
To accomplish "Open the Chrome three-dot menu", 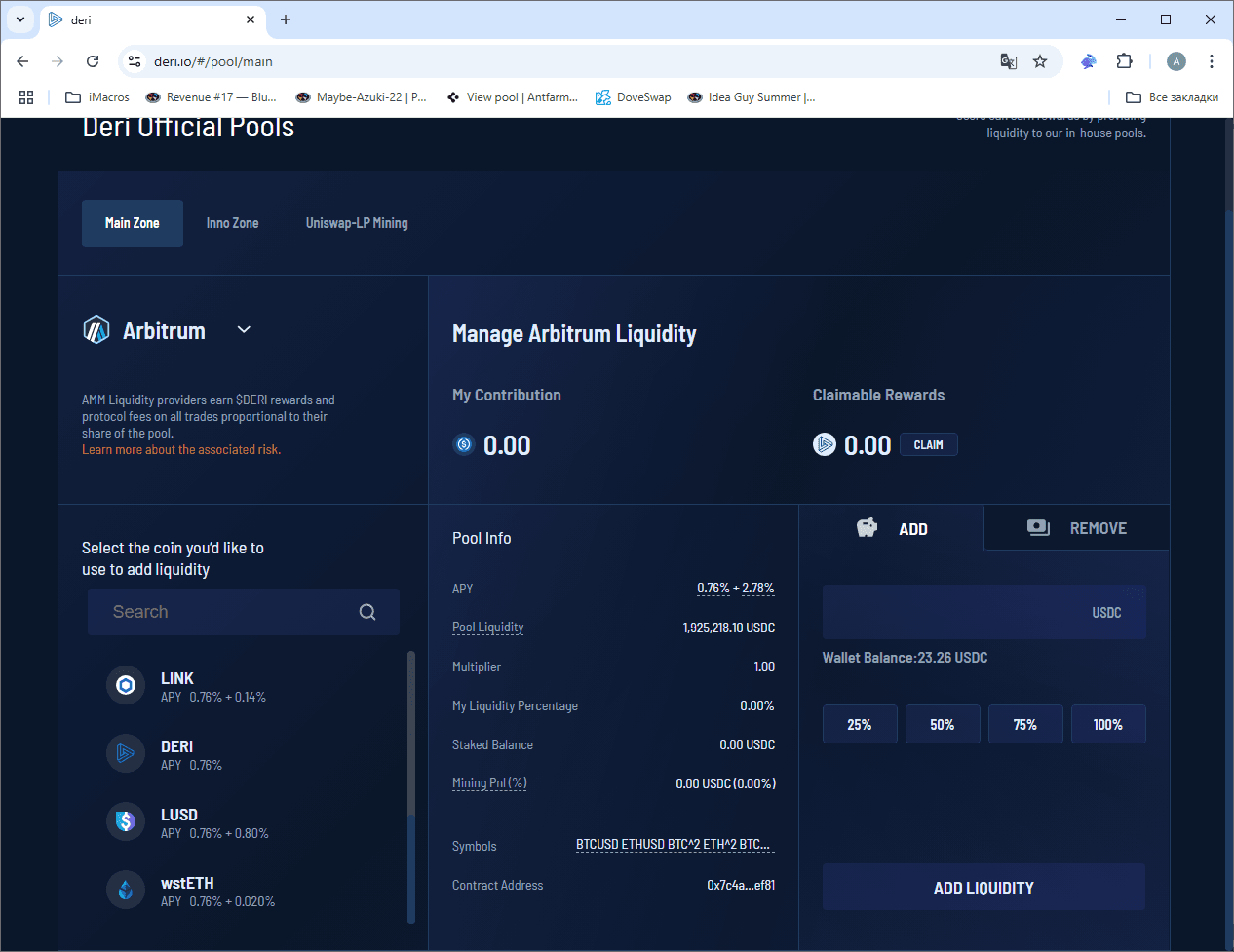I will point(1212,61).
